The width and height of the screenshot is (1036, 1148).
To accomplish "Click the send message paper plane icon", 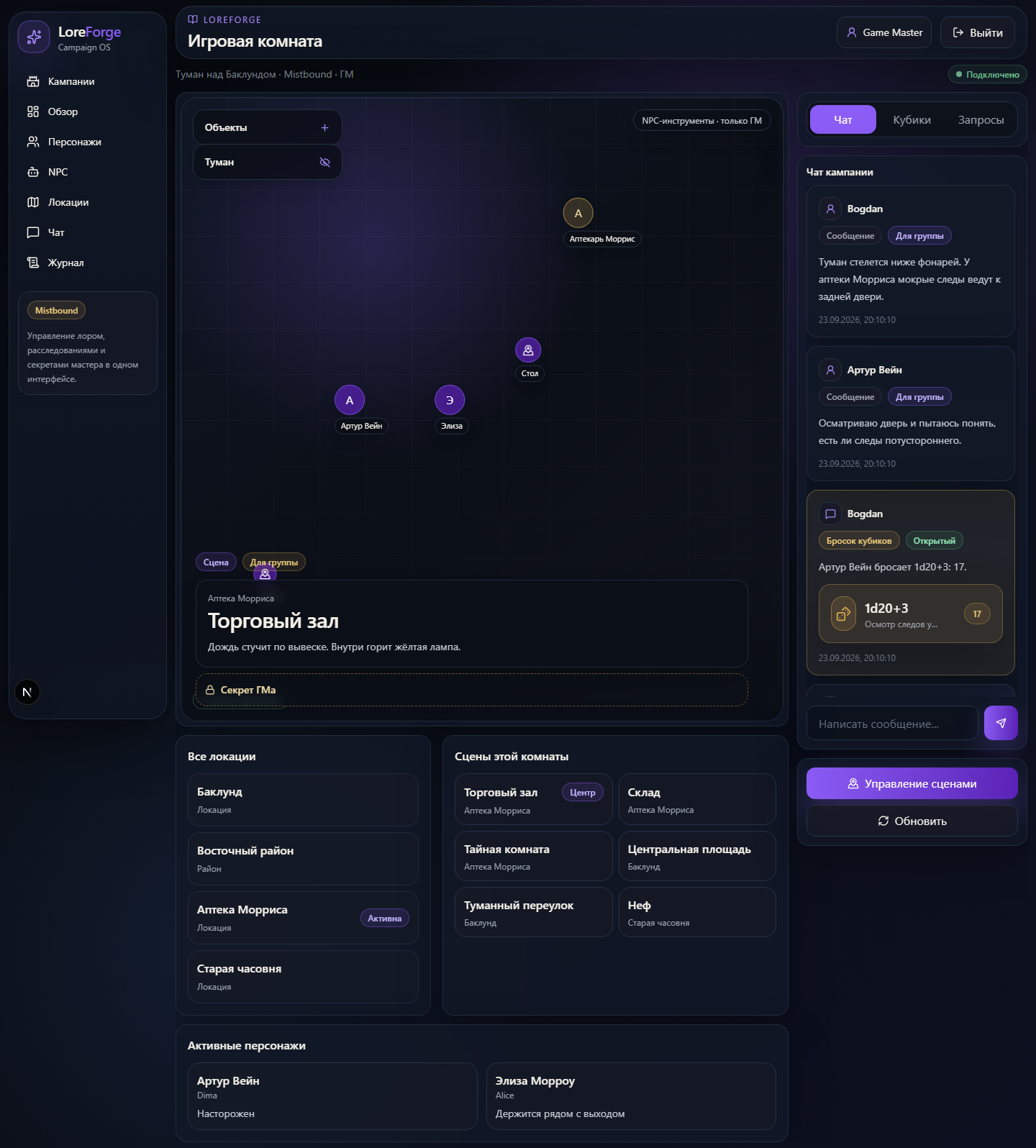I will coord(1001,723).
